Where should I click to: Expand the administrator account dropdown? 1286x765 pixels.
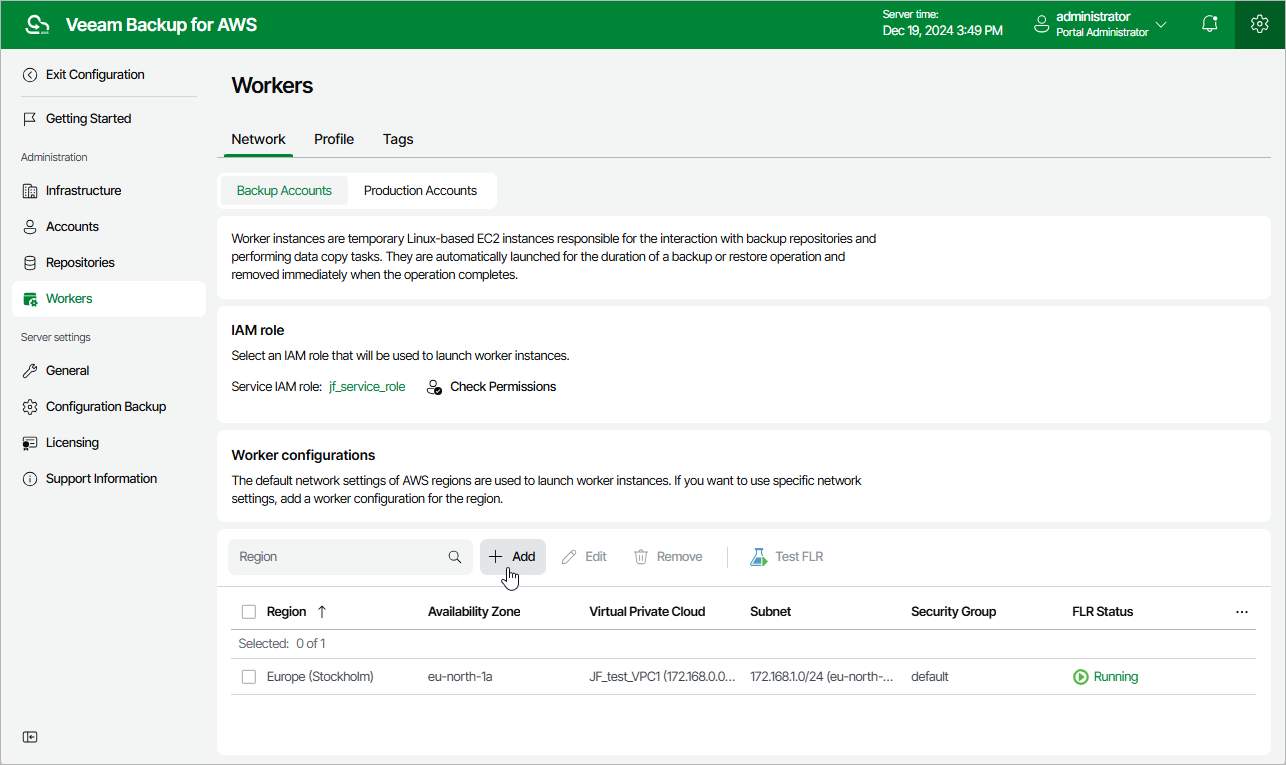pyautogui.click(x=1161, y=24)
